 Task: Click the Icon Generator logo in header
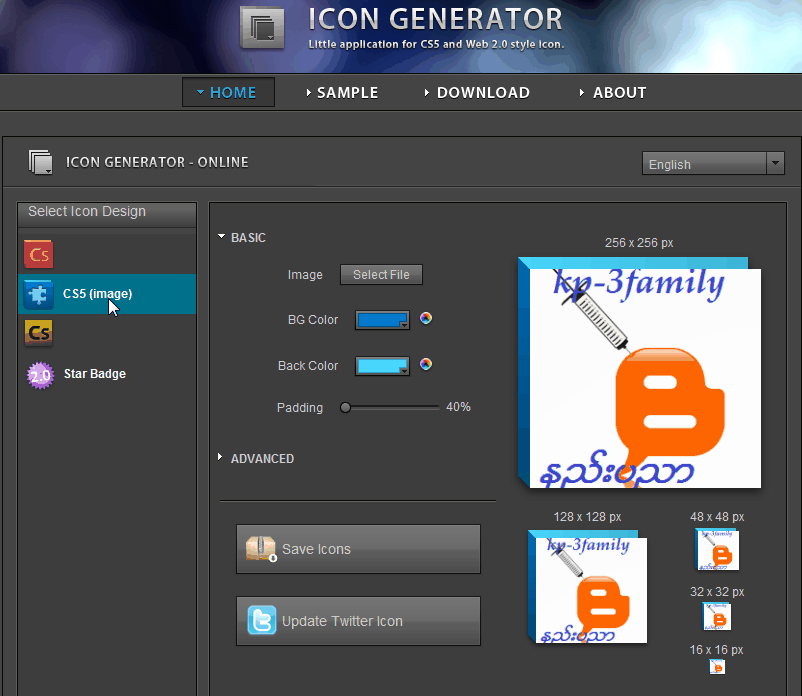(262, 28)
